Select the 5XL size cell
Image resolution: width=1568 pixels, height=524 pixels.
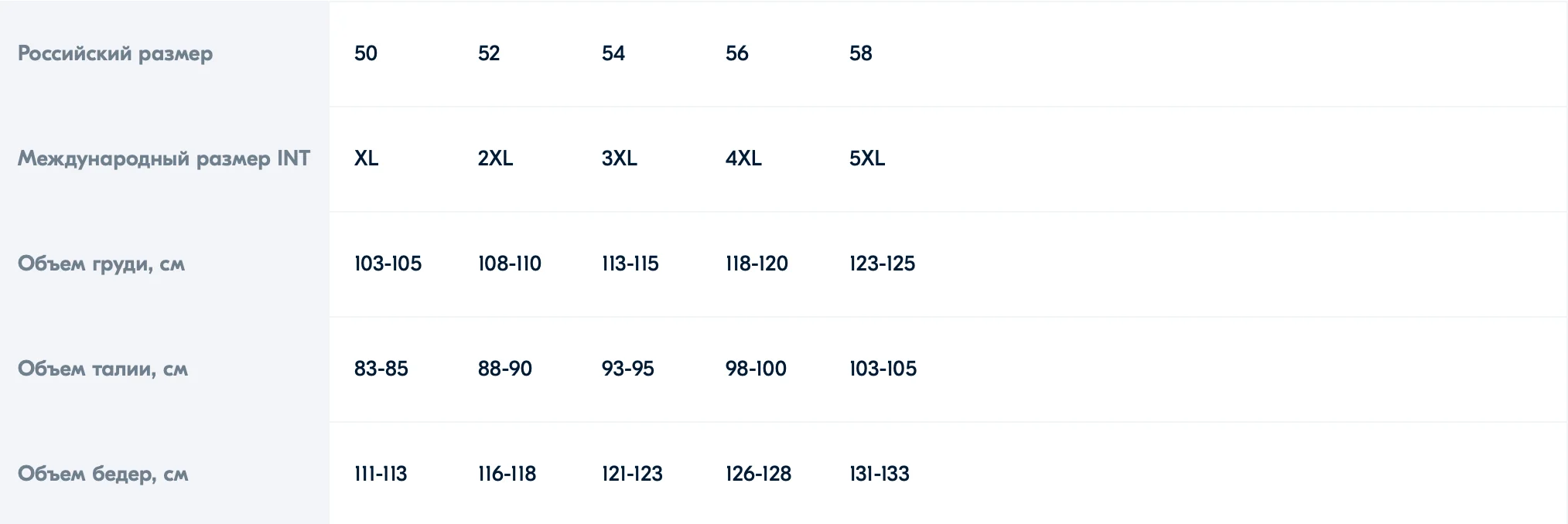pos(867,158)
